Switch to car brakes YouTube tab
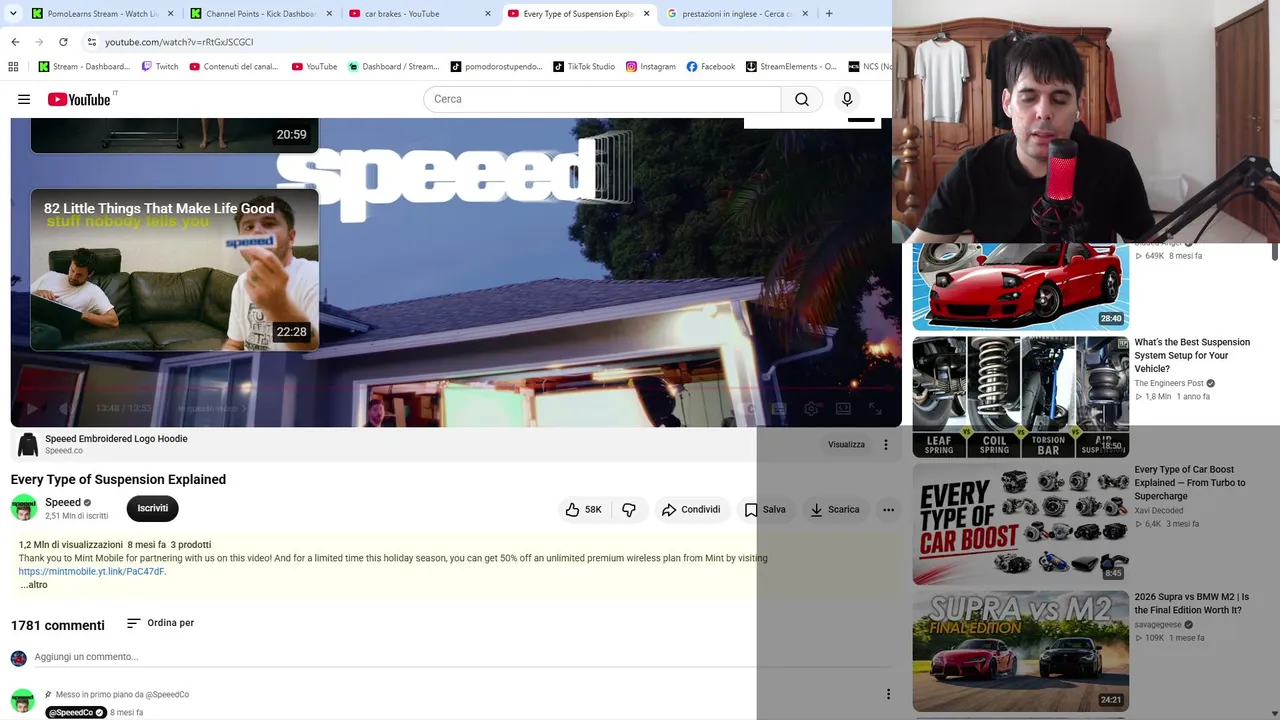Screen dimensions: 1280x720 click(419, 14)
